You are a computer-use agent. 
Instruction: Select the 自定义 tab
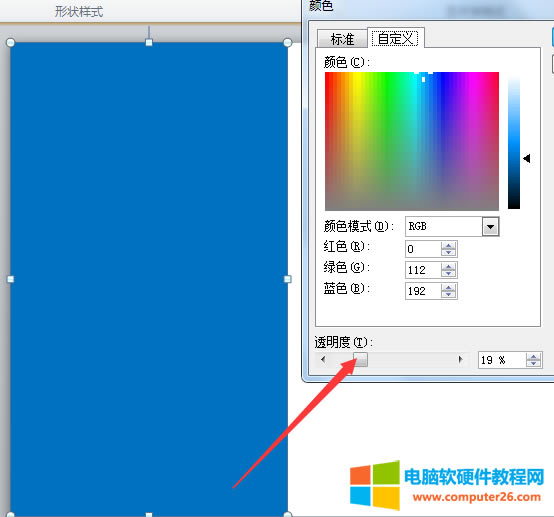(x=396, y=38)
